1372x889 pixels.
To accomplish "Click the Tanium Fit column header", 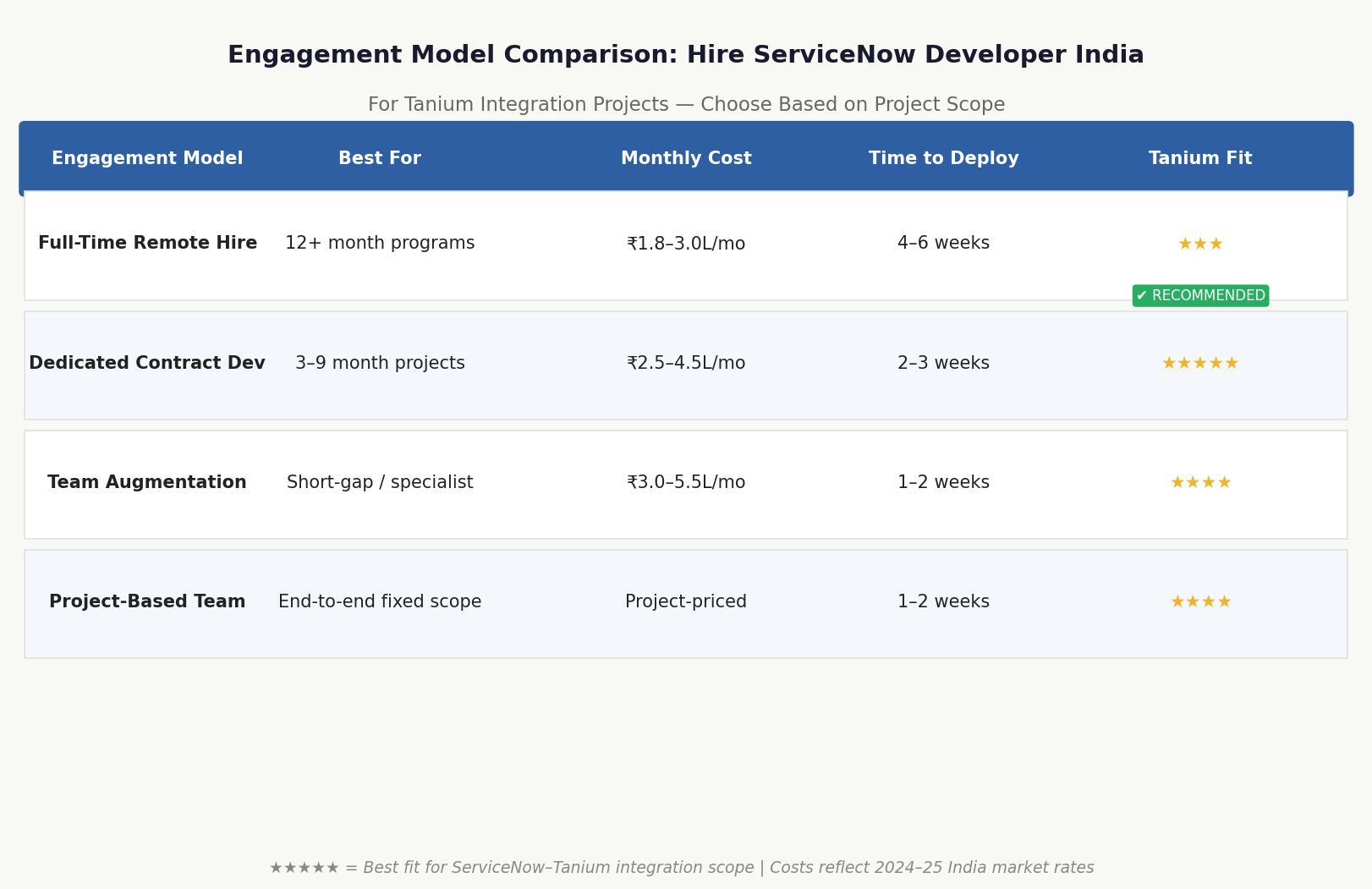I will click(1200, 159).
